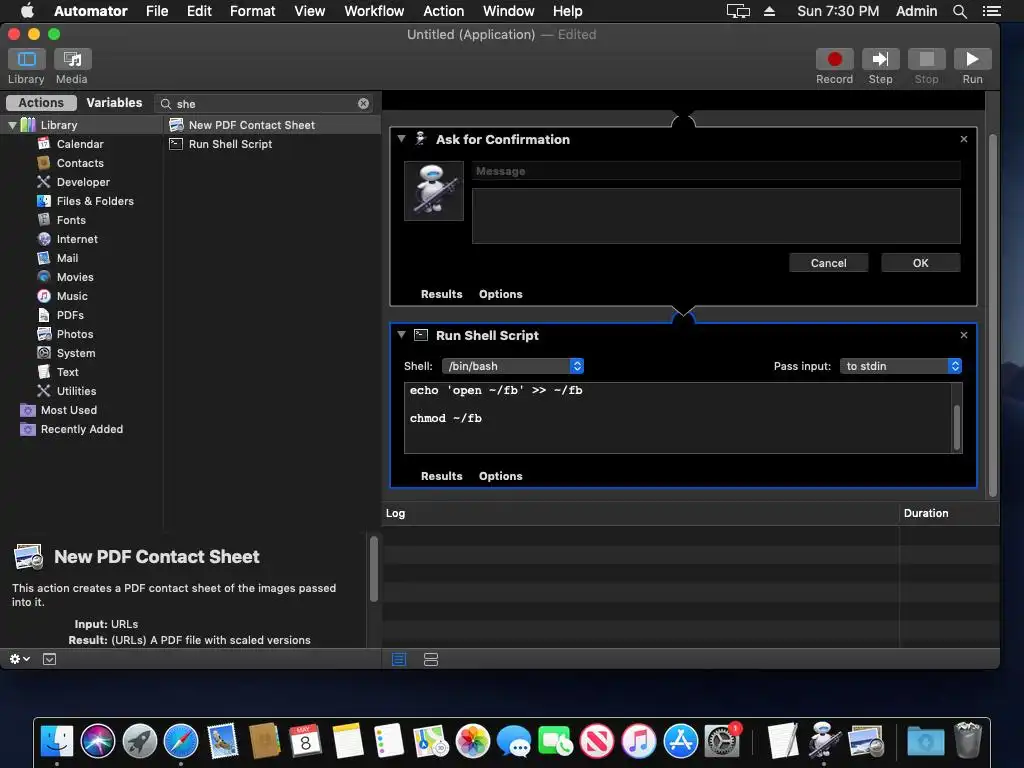The height and width of the screenshot is (768, 1024).
Task: Select Files & Folders category
Action: pos(95,200)
